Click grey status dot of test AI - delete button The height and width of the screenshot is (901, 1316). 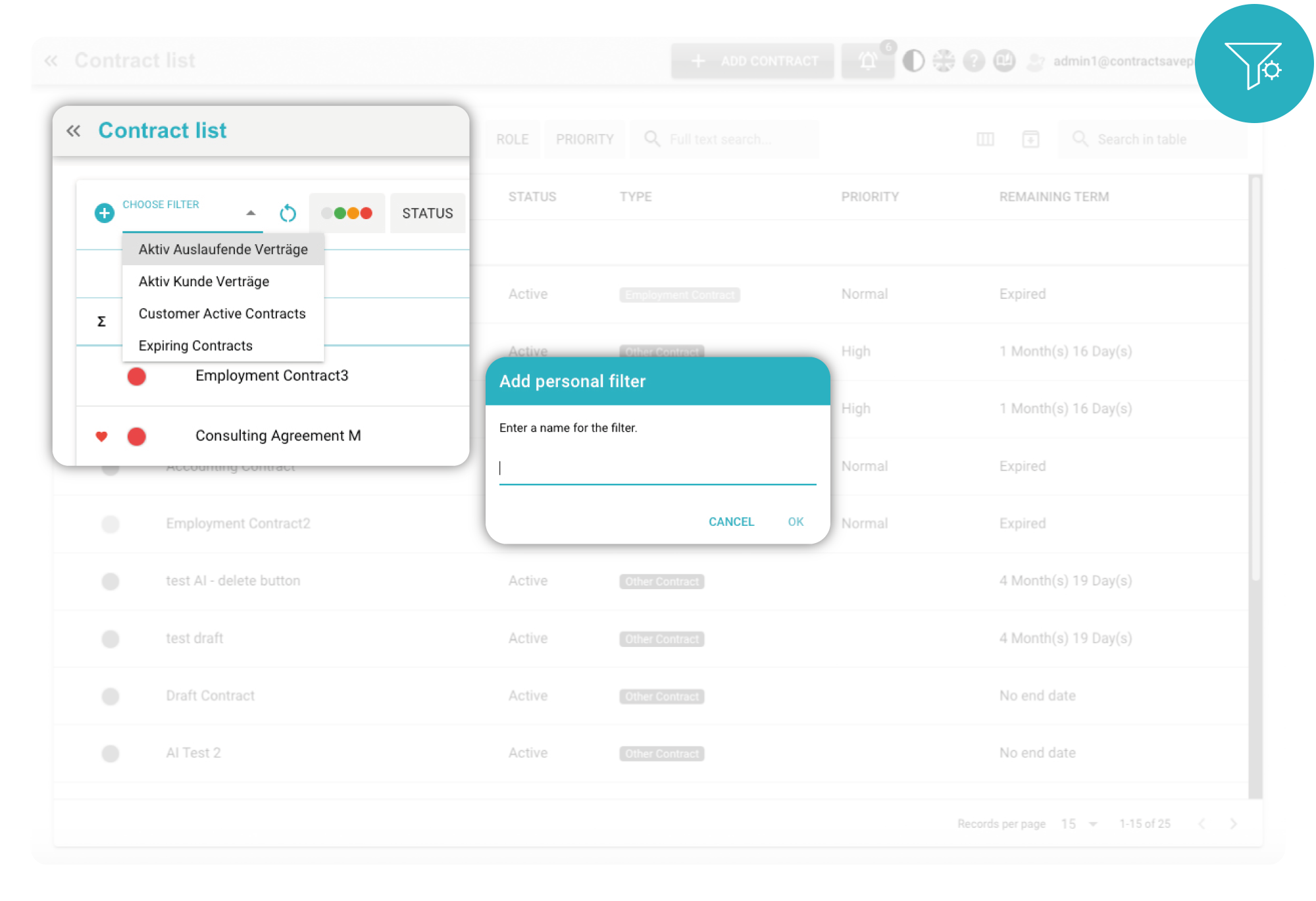(111, 581)
